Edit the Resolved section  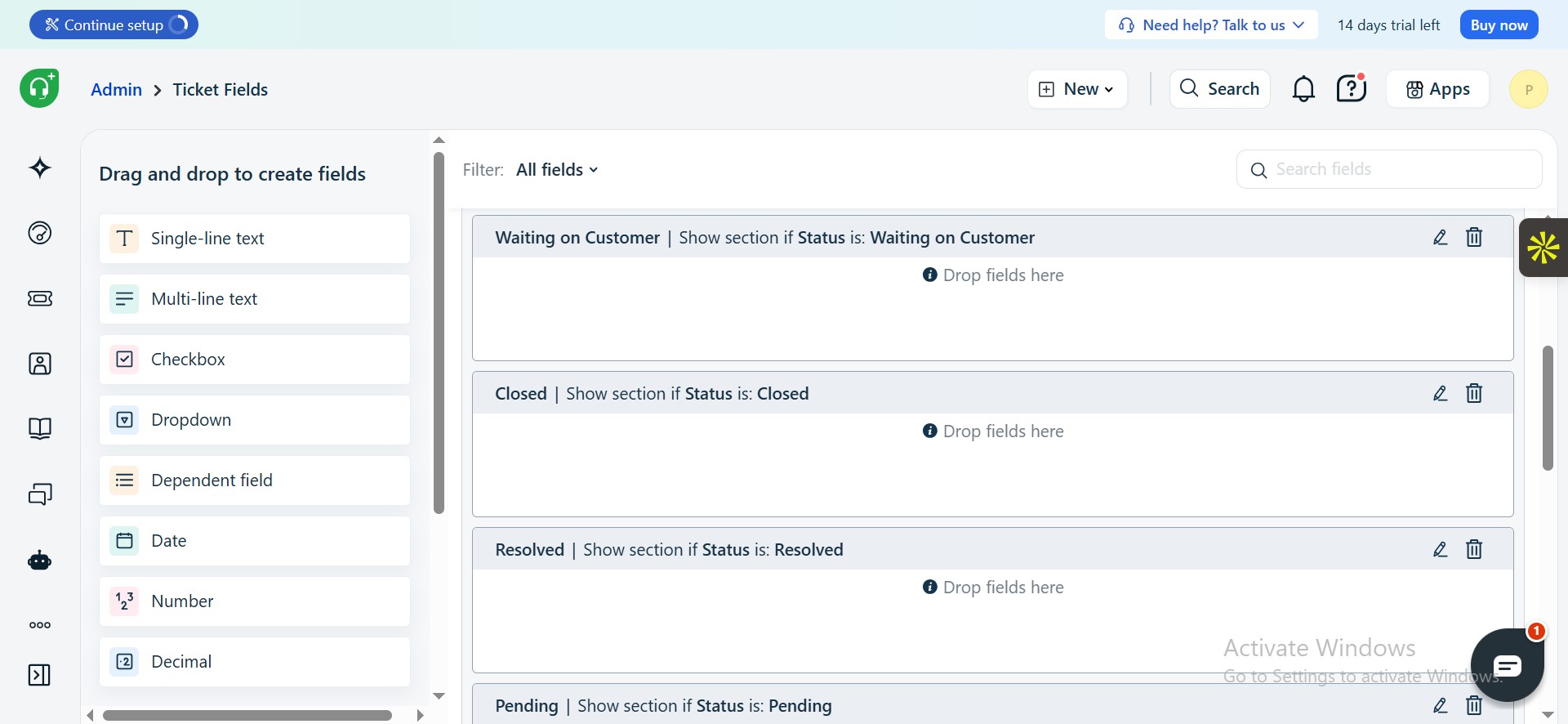pos(1441,550)
